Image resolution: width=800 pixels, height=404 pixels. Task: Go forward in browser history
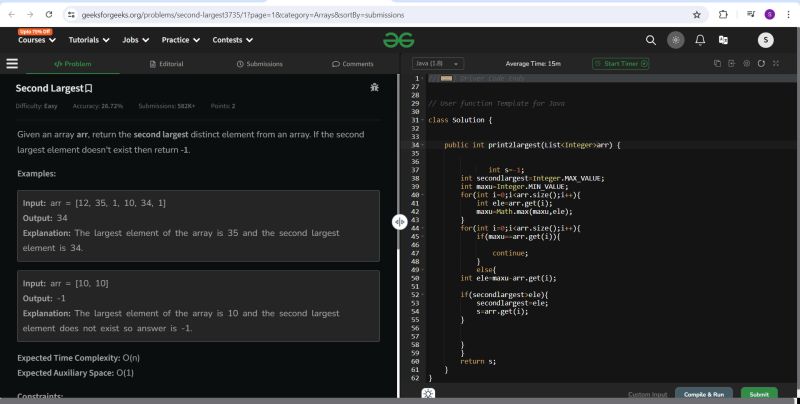coord(30,14)
